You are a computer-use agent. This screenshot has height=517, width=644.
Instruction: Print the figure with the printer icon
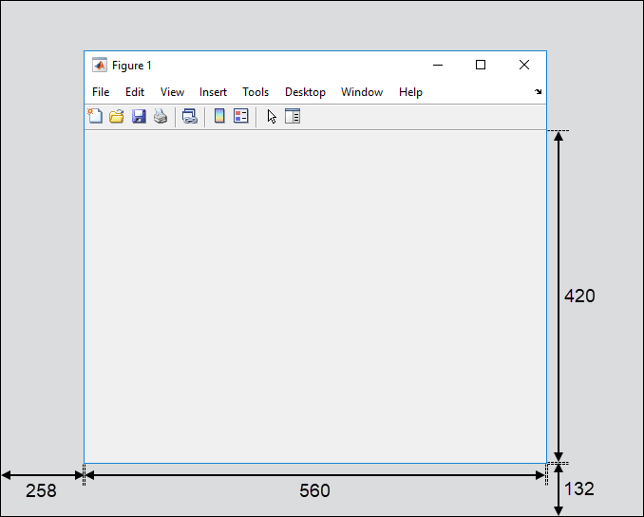pyautogui.click(x=161, y=116)
